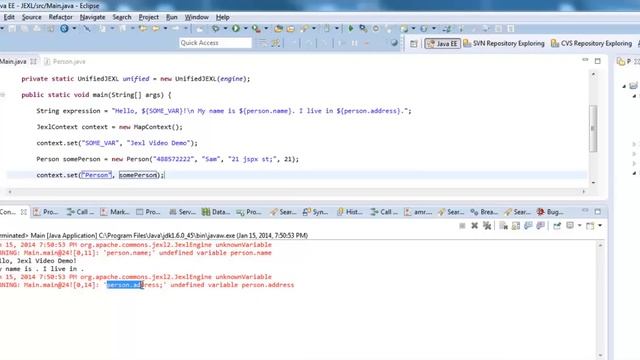Switch to the Mark... tab in bottom panel
640x360 pixels.
(x=115, y=212)
